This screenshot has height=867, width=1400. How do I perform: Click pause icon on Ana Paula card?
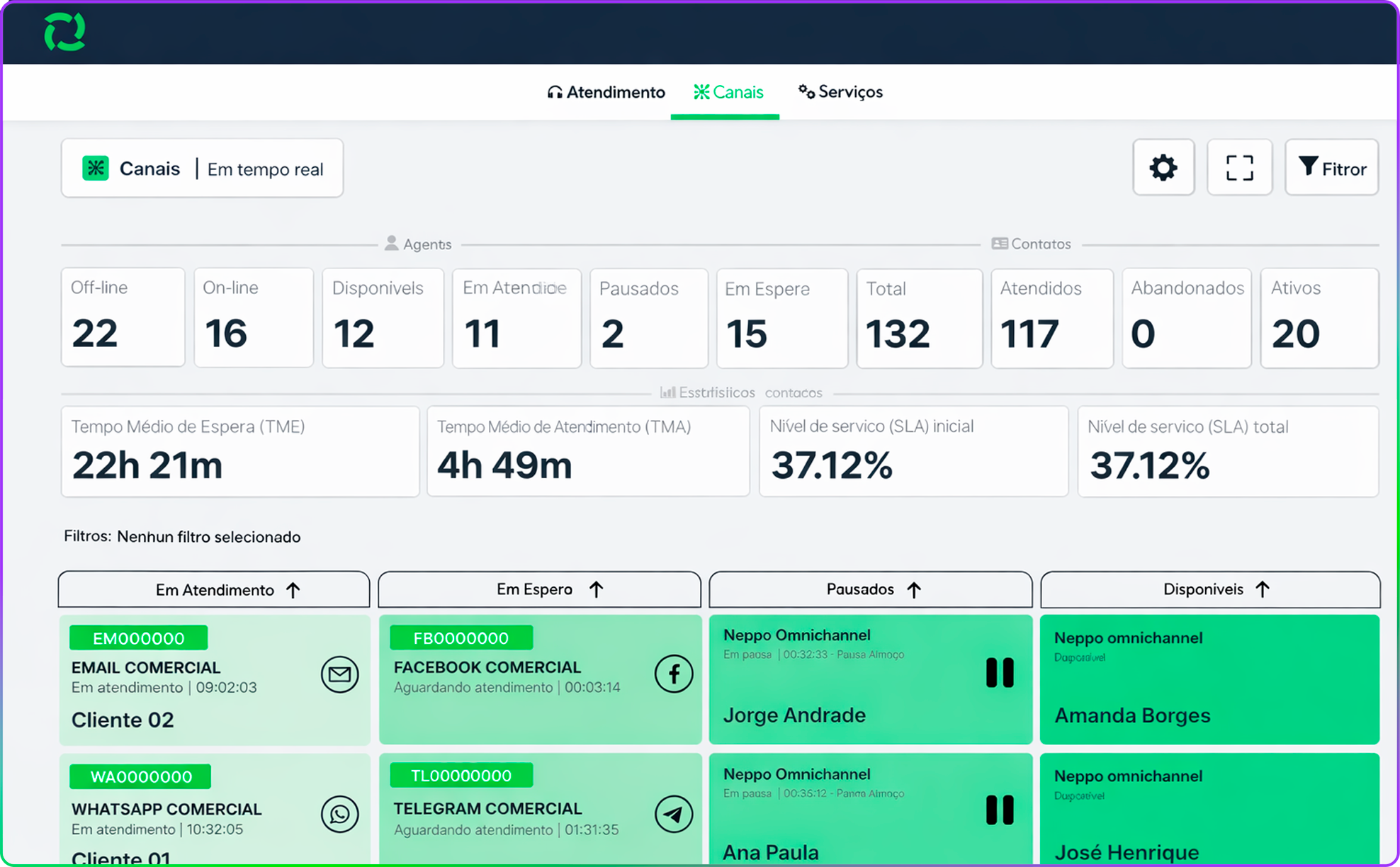1000,810
